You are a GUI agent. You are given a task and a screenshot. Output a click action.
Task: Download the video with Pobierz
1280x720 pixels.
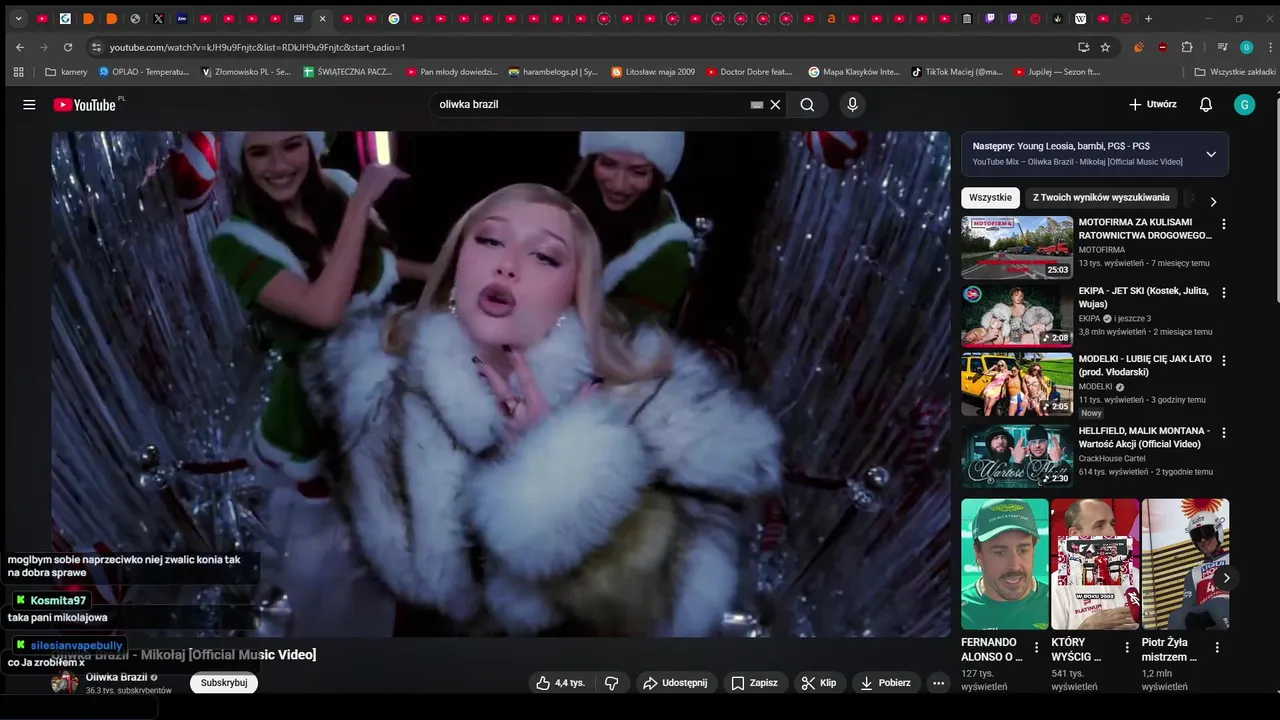point(886,683)
